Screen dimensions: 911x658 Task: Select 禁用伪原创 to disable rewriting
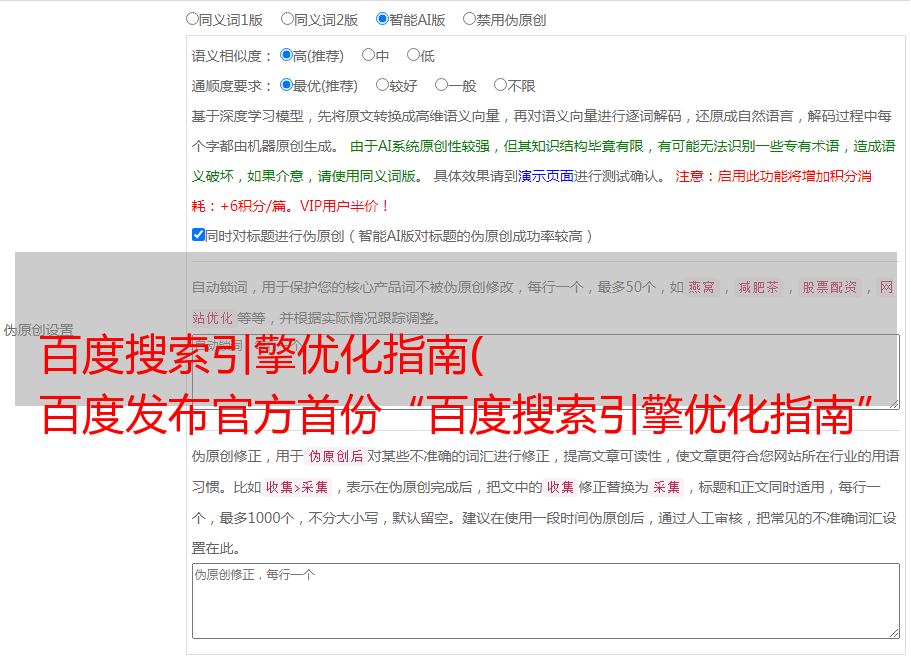(x=469, y=19)
